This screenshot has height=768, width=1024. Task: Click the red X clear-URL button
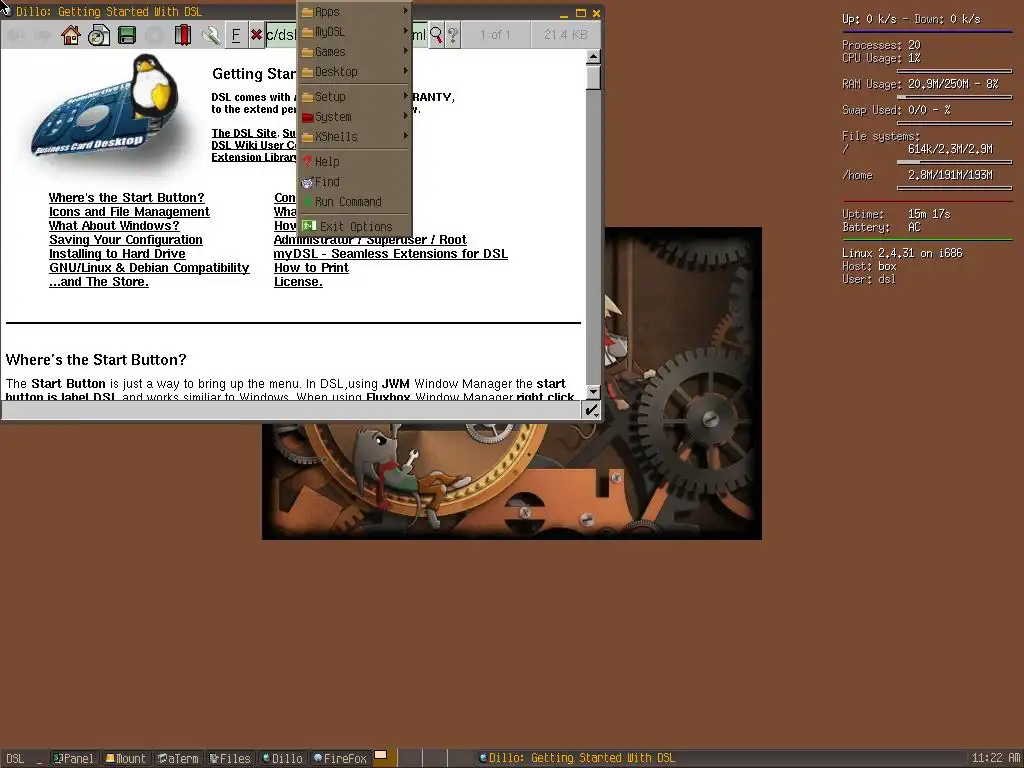[257, 35]
